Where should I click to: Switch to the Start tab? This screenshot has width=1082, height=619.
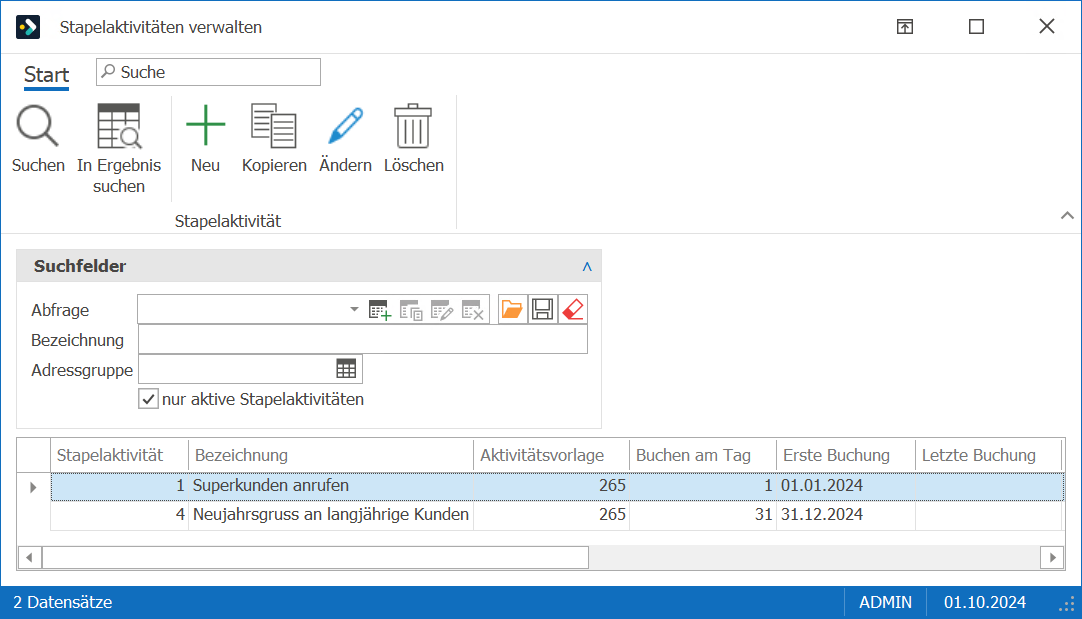46,75
